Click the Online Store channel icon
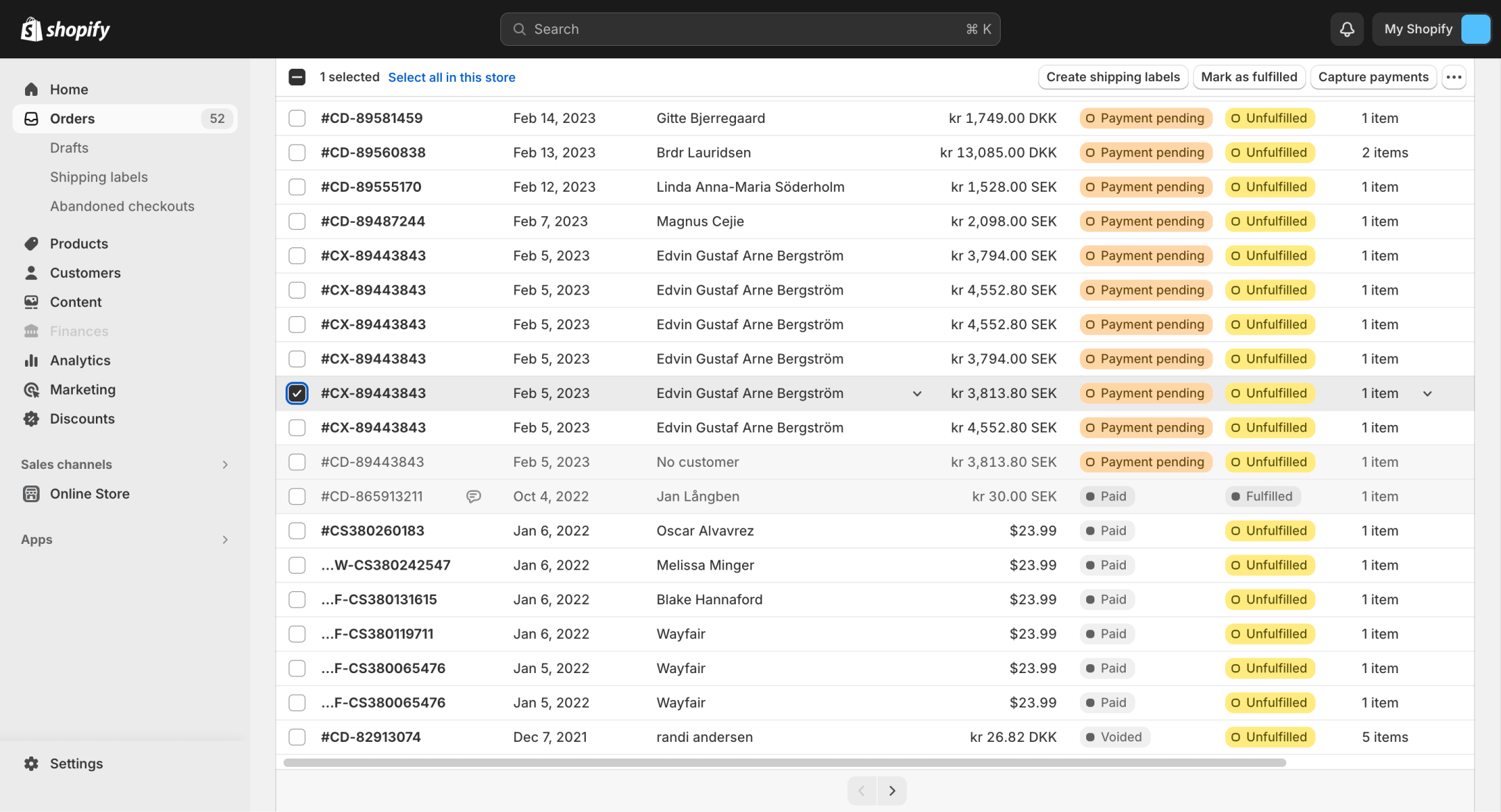This screenshot has height=812, width=1501. pos(31,494)
